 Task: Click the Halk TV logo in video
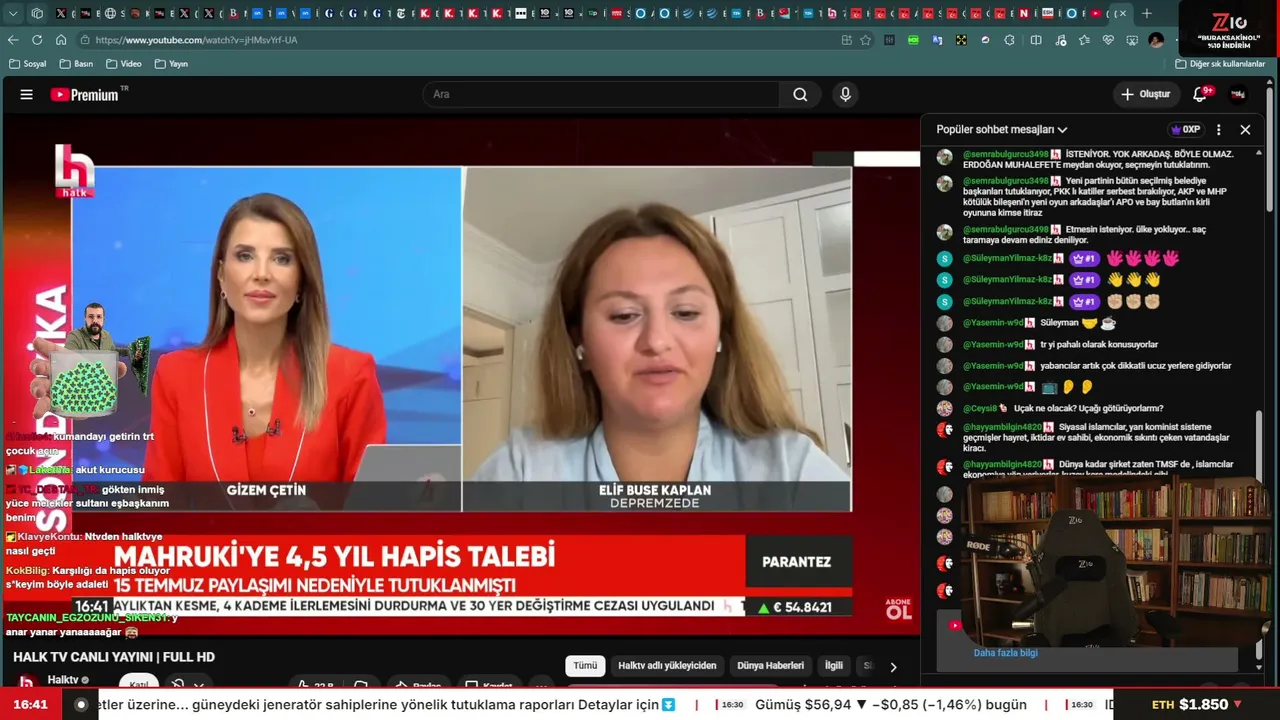(74, 171)
